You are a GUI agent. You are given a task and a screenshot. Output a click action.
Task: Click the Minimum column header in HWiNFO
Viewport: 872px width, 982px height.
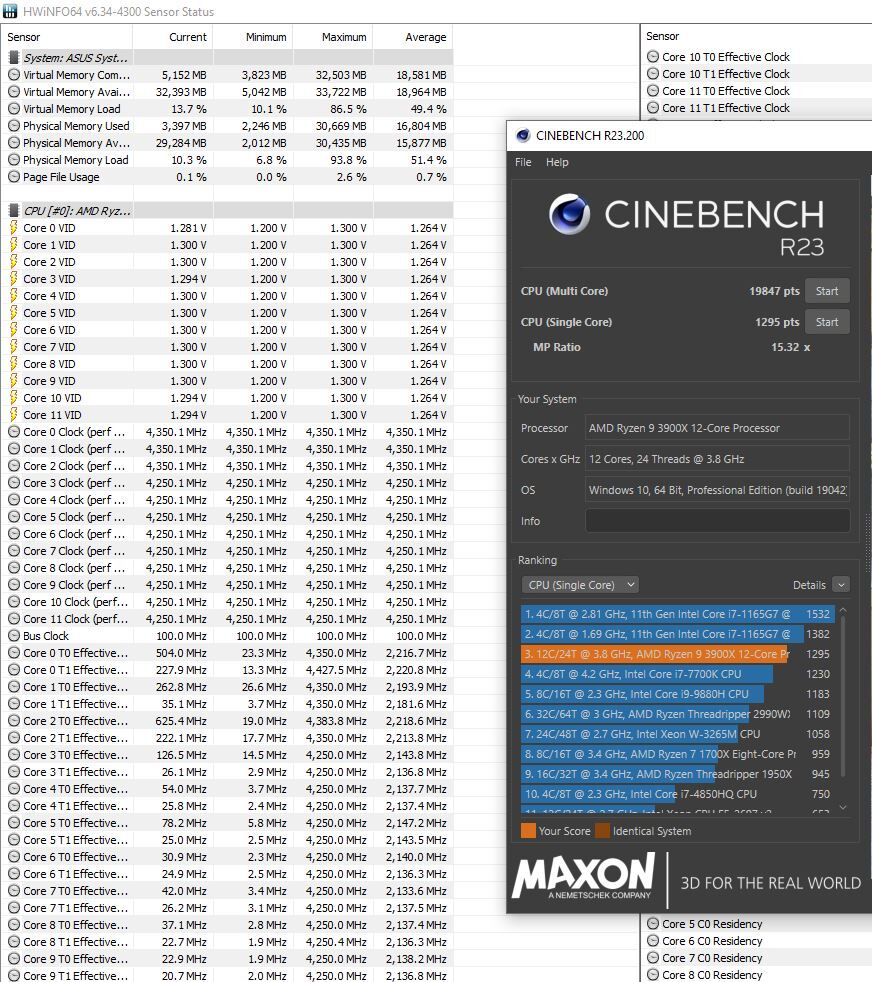coord(253,37)
